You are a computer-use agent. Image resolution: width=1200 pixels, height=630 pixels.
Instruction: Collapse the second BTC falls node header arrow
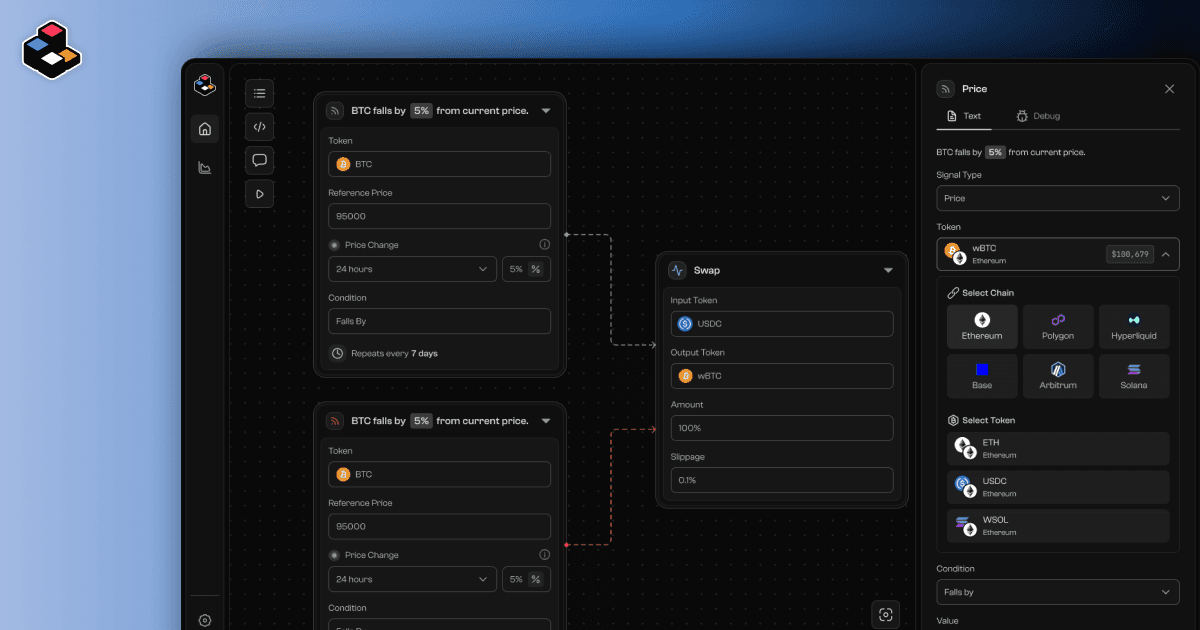(546, 421)
